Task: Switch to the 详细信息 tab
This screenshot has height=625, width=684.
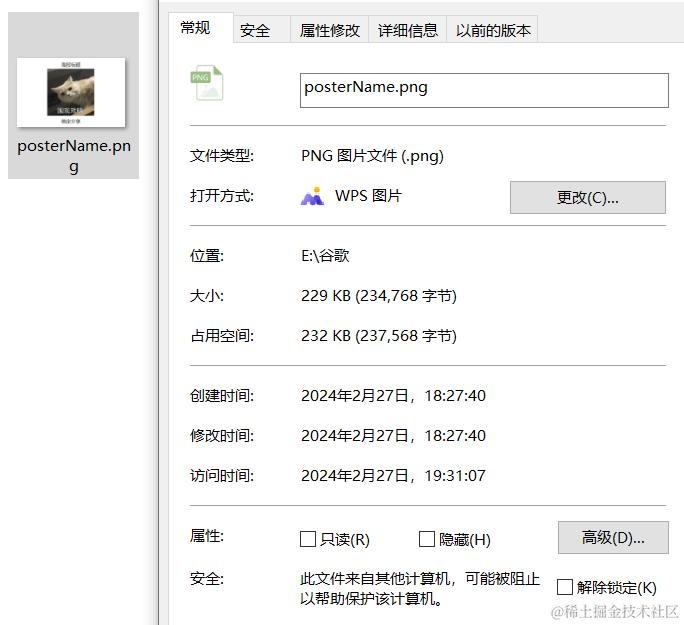Action: click(408, 31)
